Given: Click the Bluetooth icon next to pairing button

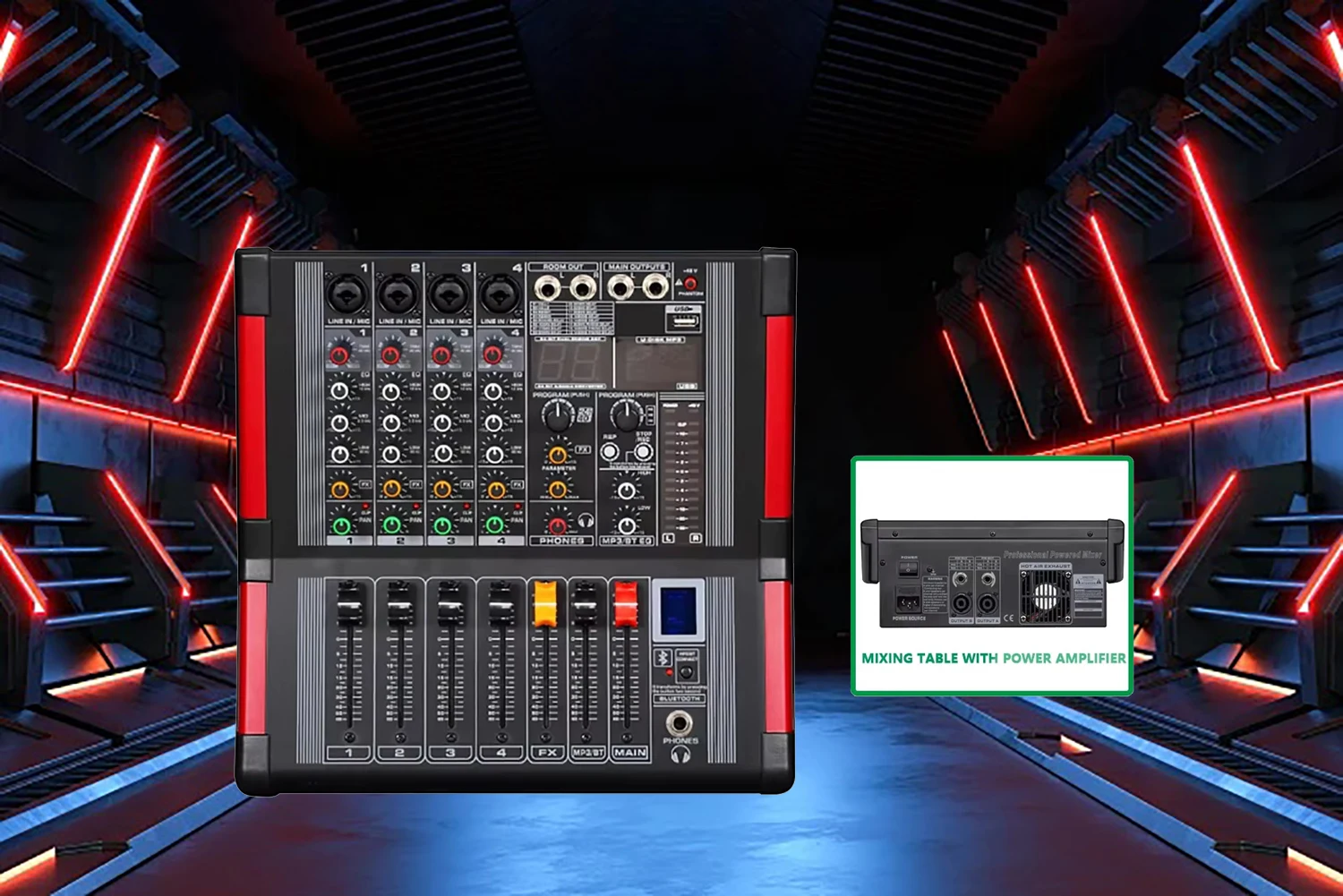Looking at the screenshot, I should (662, 658).
